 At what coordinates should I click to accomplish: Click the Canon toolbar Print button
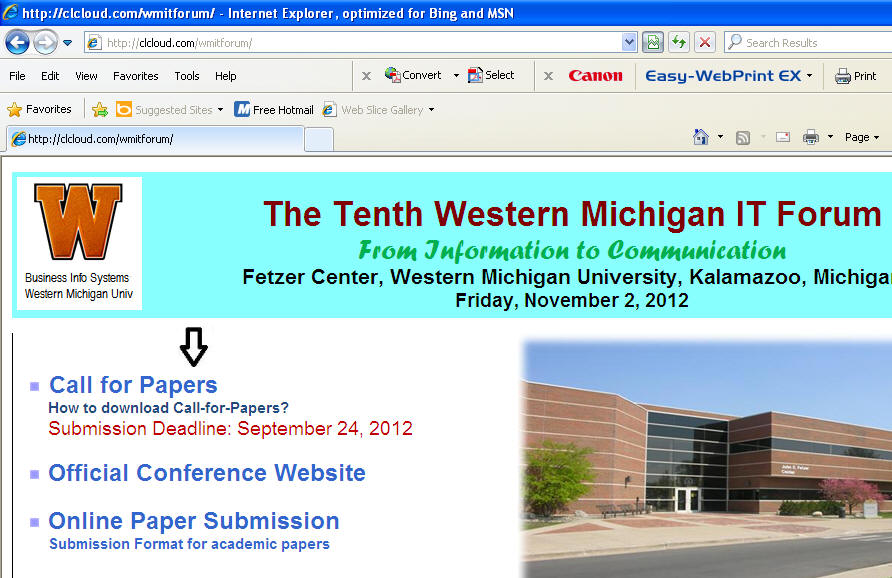855,76
